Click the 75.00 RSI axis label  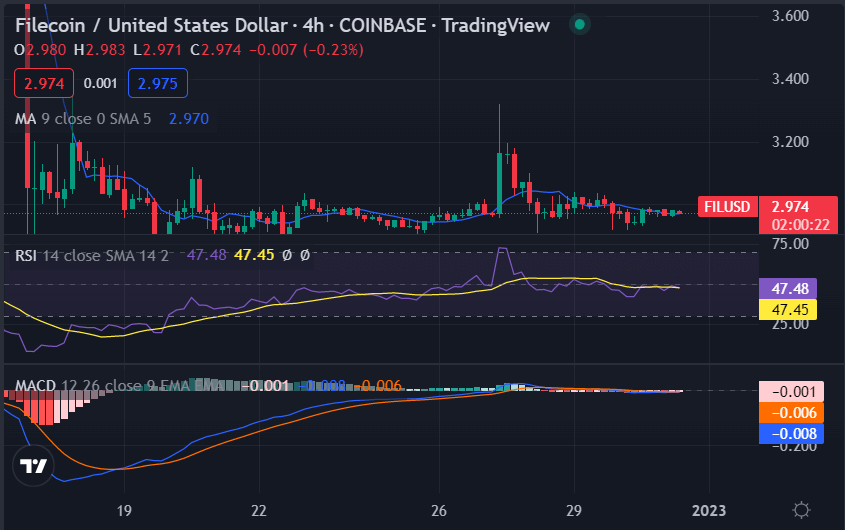coord(790,244)
